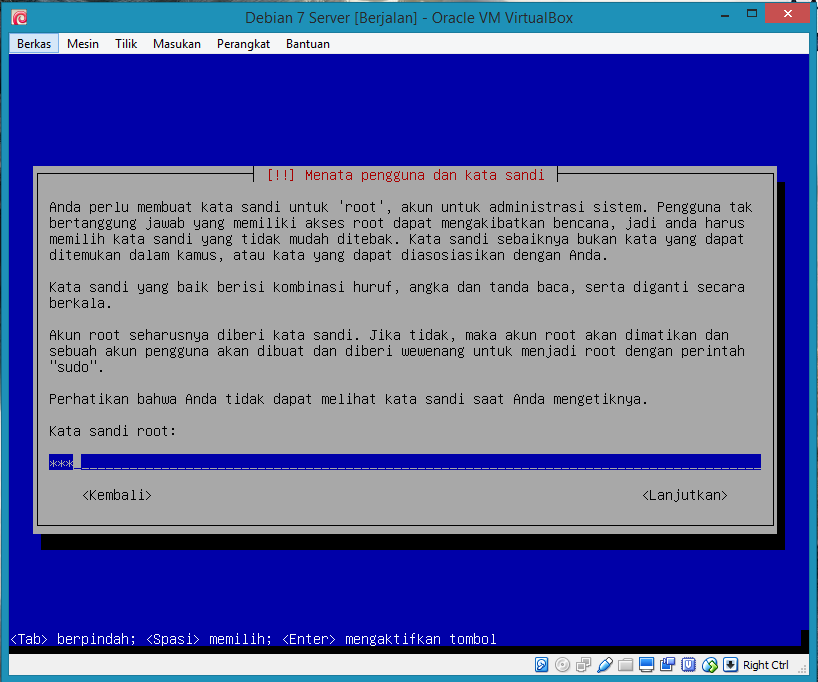Screen dimensions: 818x682
Task: Click the window resize grip at corner
Action: click(803, 668)
